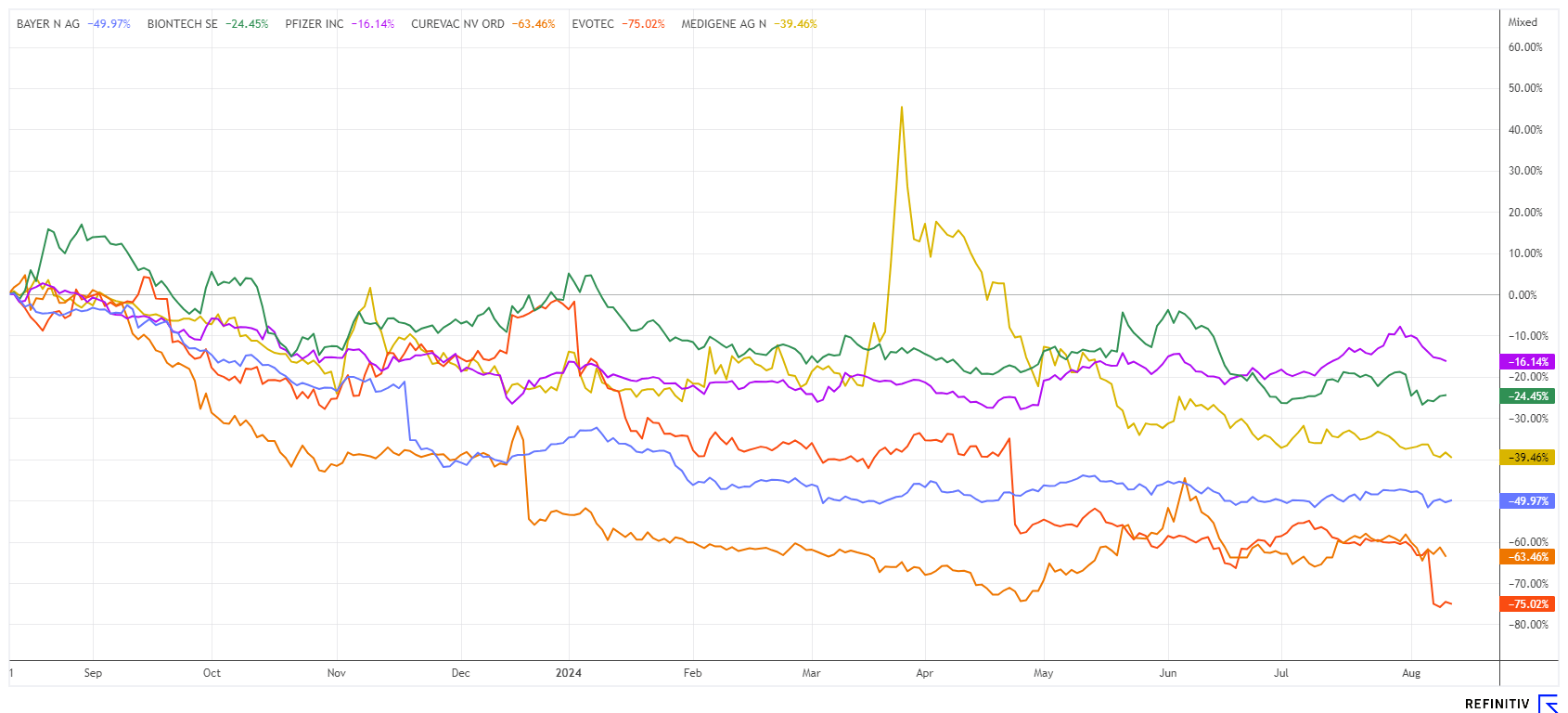Click the orange -63.46% axis price tag
1568x713 pixels.
tap(1527, 557)
